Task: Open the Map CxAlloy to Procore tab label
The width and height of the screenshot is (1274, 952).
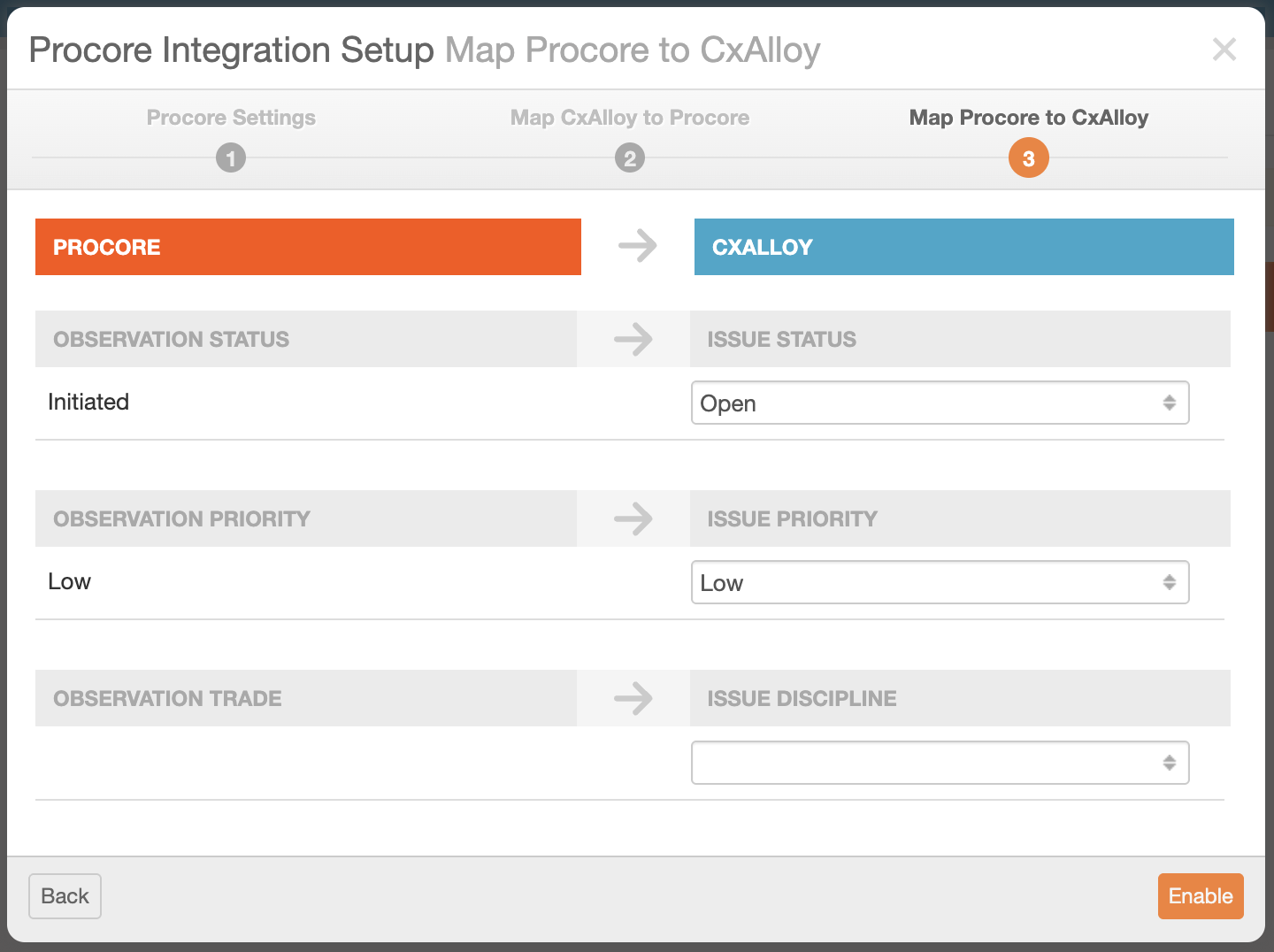Action: pos(630,118)
